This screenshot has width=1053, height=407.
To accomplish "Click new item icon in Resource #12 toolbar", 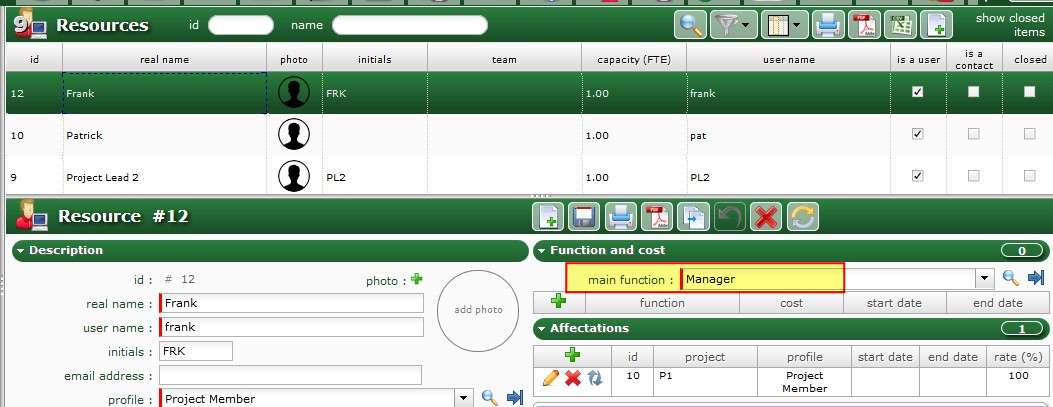I will [x=548, y=217].
